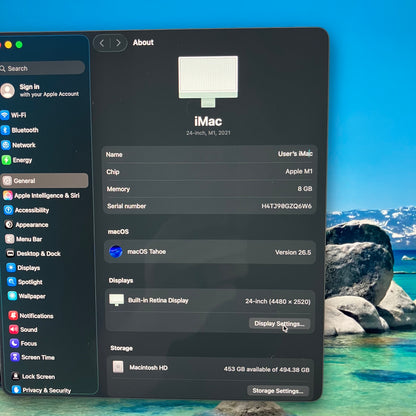Viewport: 416px width, 416px height.
Task: Open Apple Intelligence & Siri icon
Action: 8,195
